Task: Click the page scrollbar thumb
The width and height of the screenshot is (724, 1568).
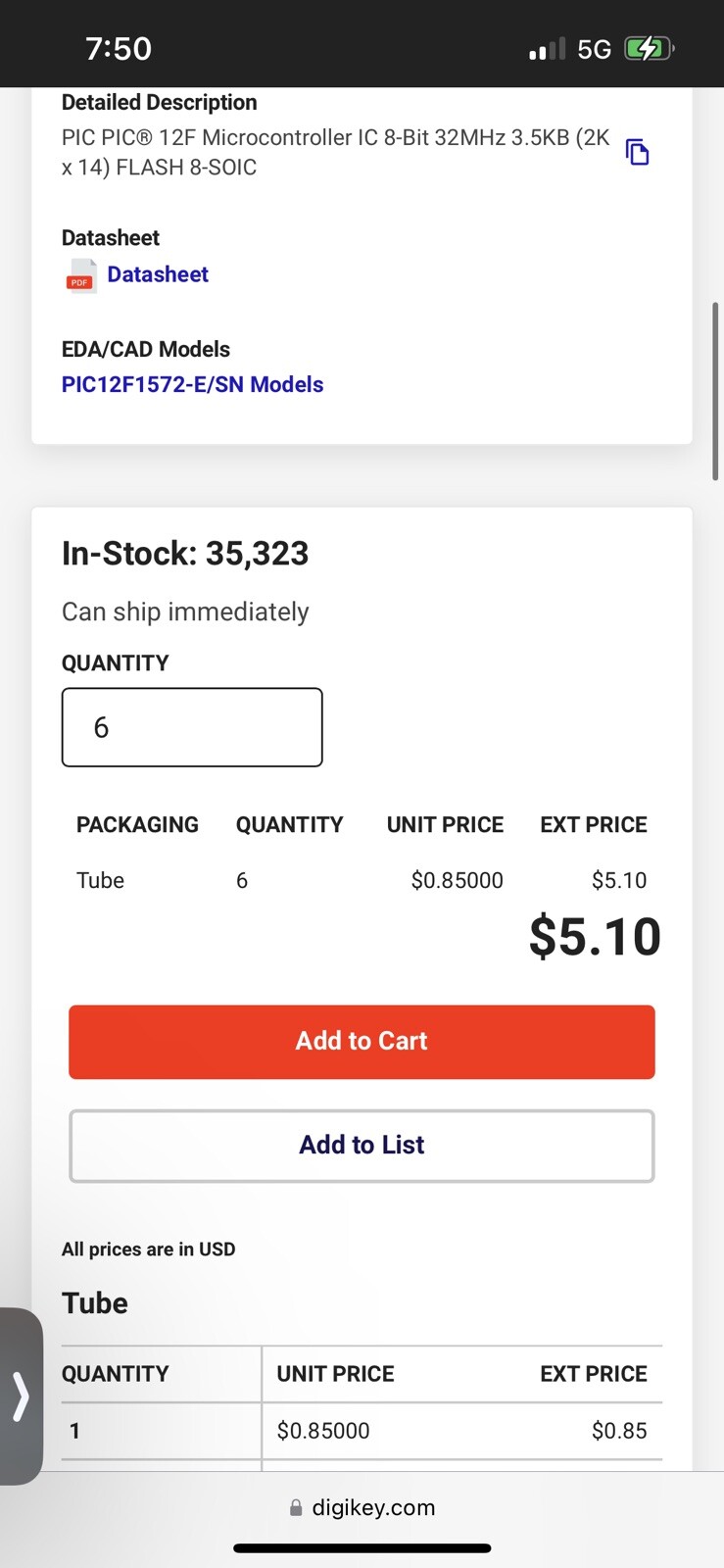Action: pyautogui.click(x=716, y=391)
